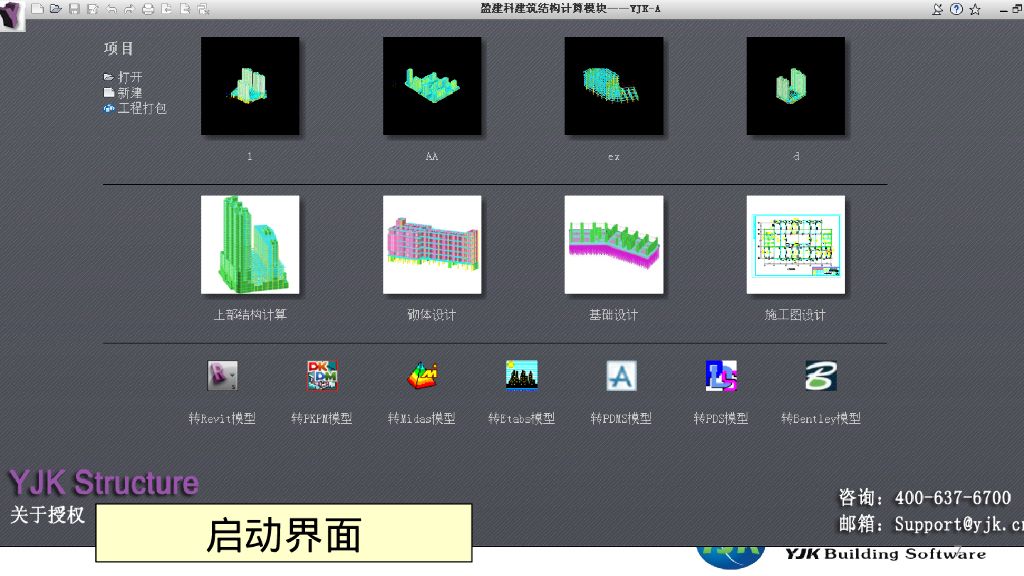
Task: Convert model using 转Midas模型
Action: 421,378
